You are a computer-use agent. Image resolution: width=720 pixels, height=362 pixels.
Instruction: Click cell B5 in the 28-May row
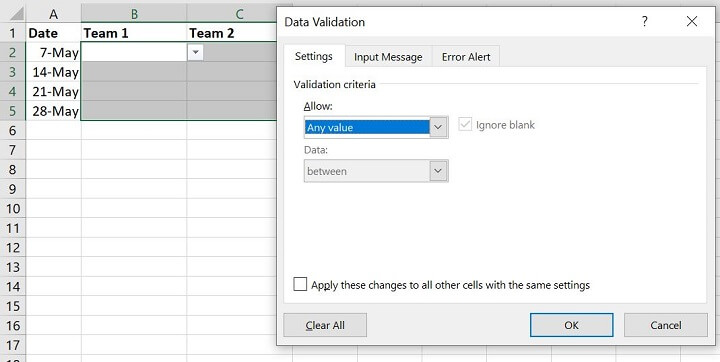pos(134,111)
